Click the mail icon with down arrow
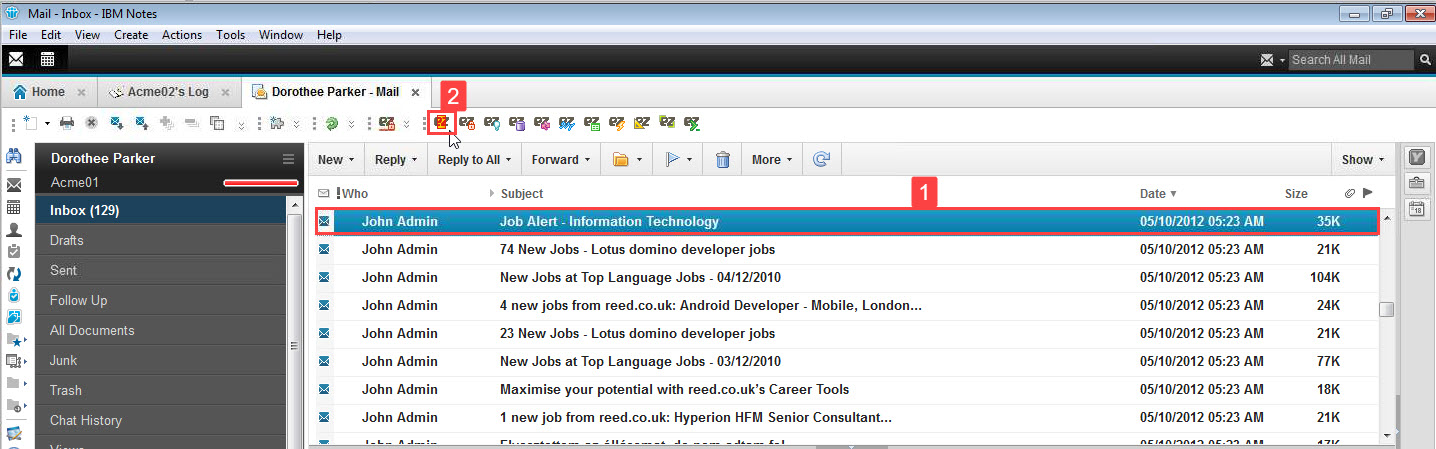 (x=117, y=123)
